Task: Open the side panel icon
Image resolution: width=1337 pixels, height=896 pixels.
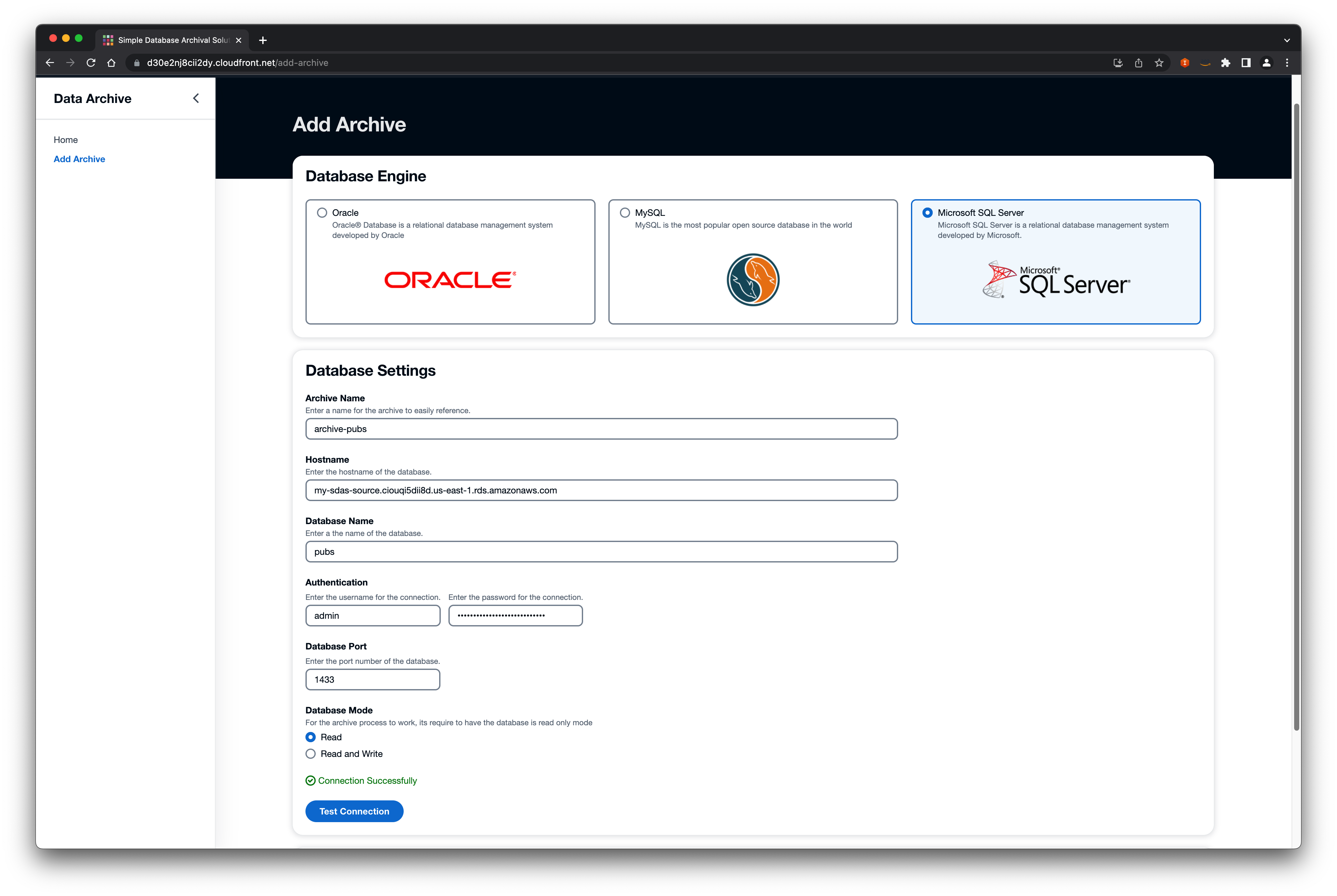Action: (1246, 63)
